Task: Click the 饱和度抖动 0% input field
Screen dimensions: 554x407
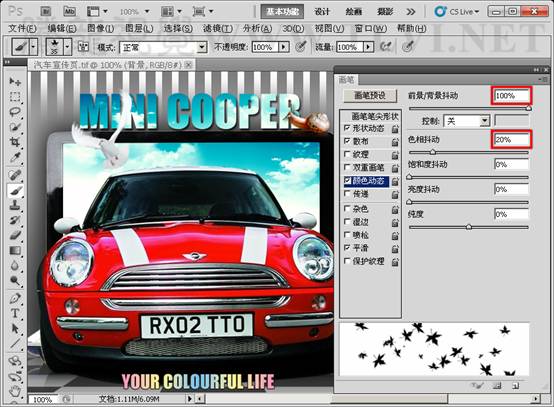Action: click(x=511, y=164)
